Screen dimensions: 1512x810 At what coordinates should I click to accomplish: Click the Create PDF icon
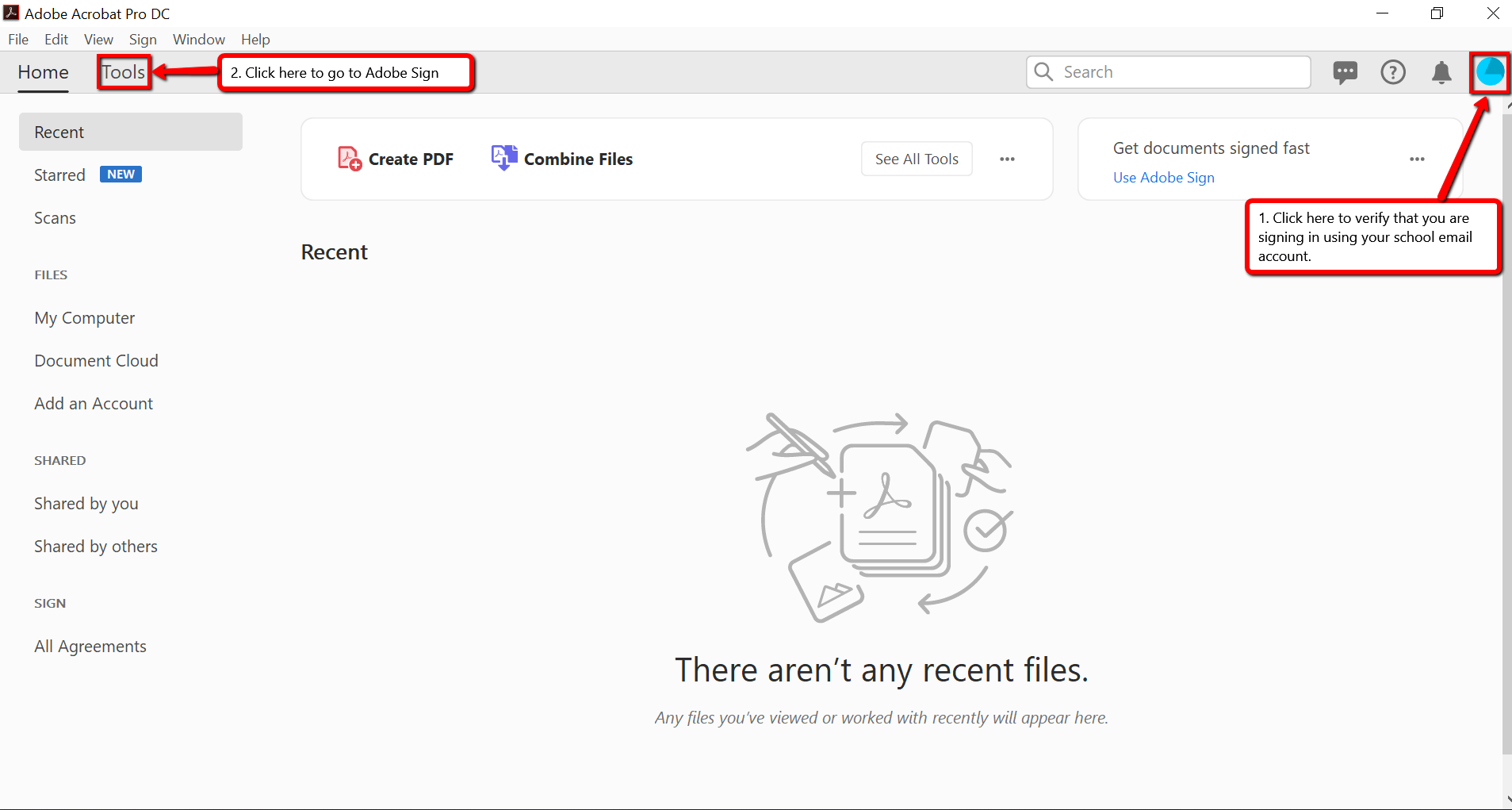click(x=350, y=159)
